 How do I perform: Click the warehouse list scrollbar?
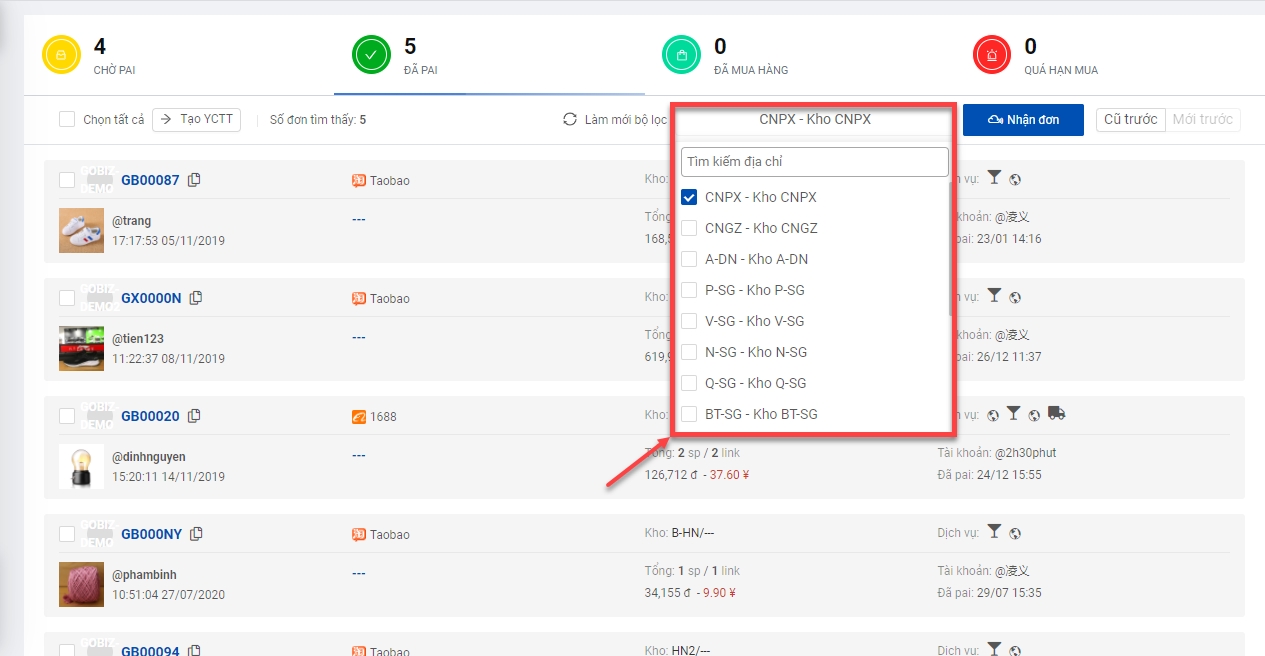(x=950, y=249)
